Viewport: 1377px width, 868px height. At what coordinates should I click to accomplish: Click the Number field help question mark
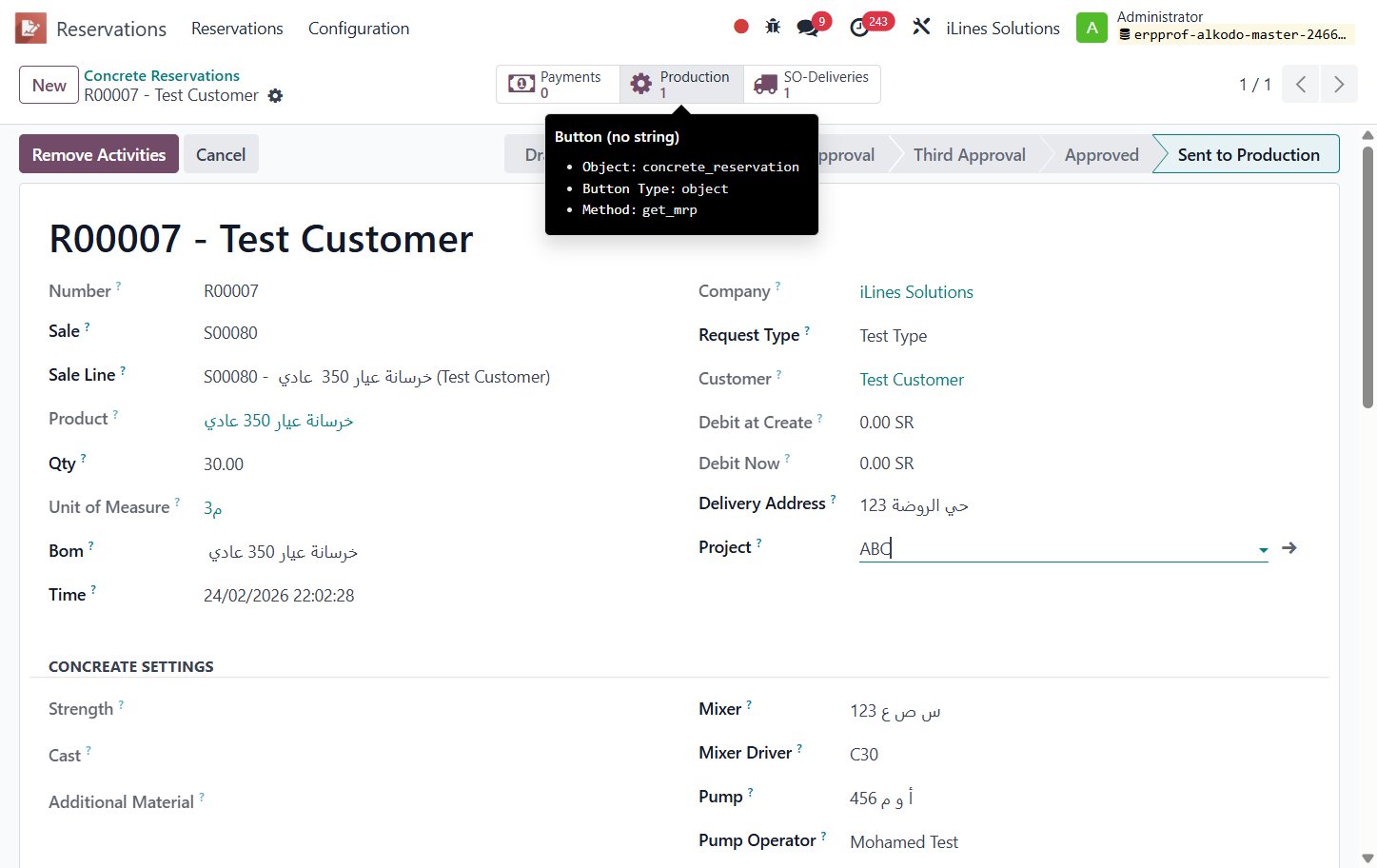(118, 285)
